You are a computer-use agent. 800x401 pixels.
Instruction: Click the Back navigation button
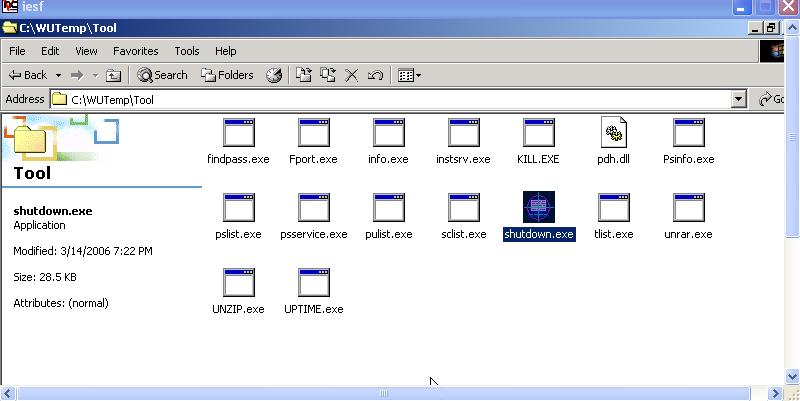click(x=28, y=75)
